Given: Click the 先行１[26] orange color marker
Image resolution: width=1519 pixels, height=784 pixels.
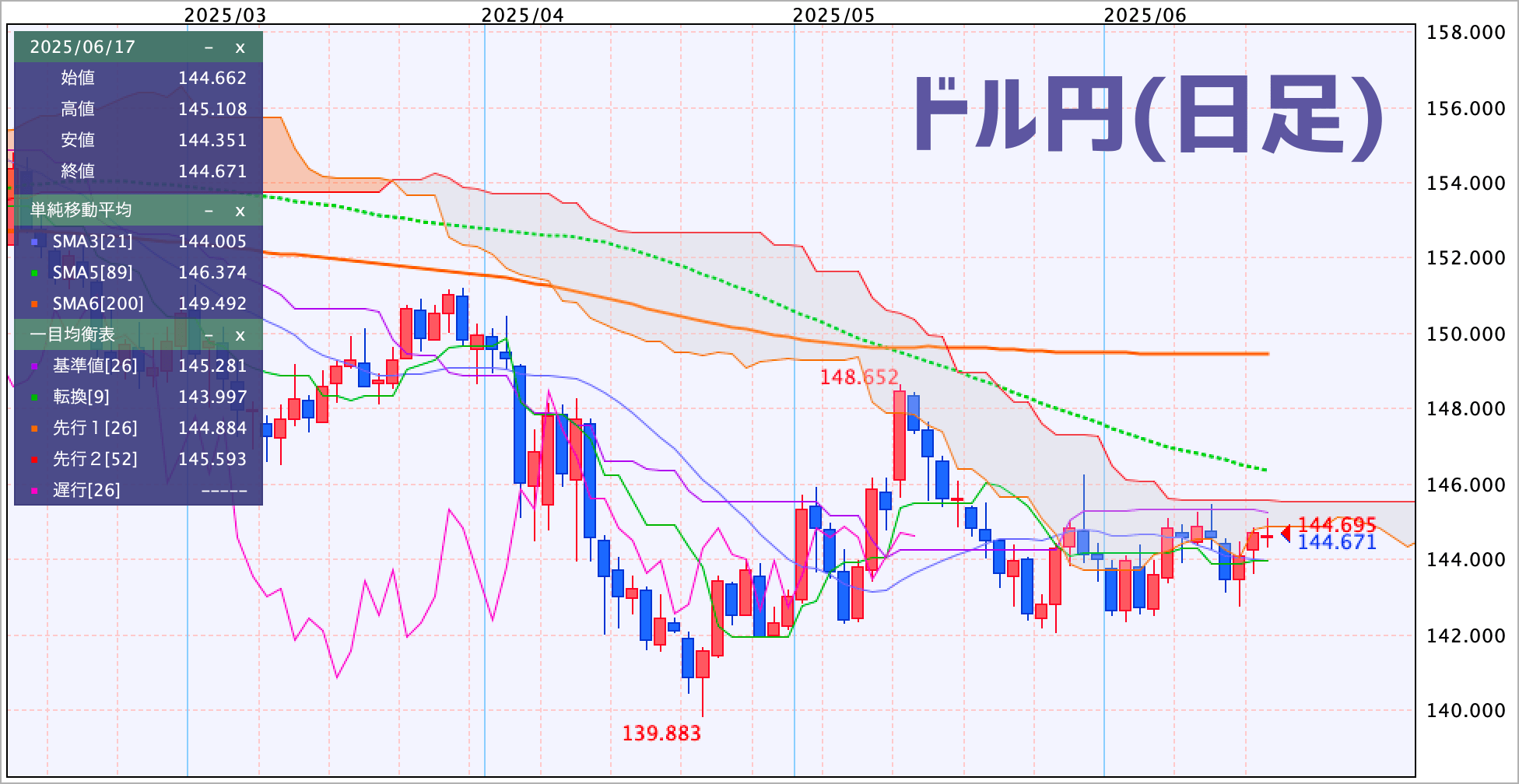Looking at the screenshot, I should click(34, 429).
